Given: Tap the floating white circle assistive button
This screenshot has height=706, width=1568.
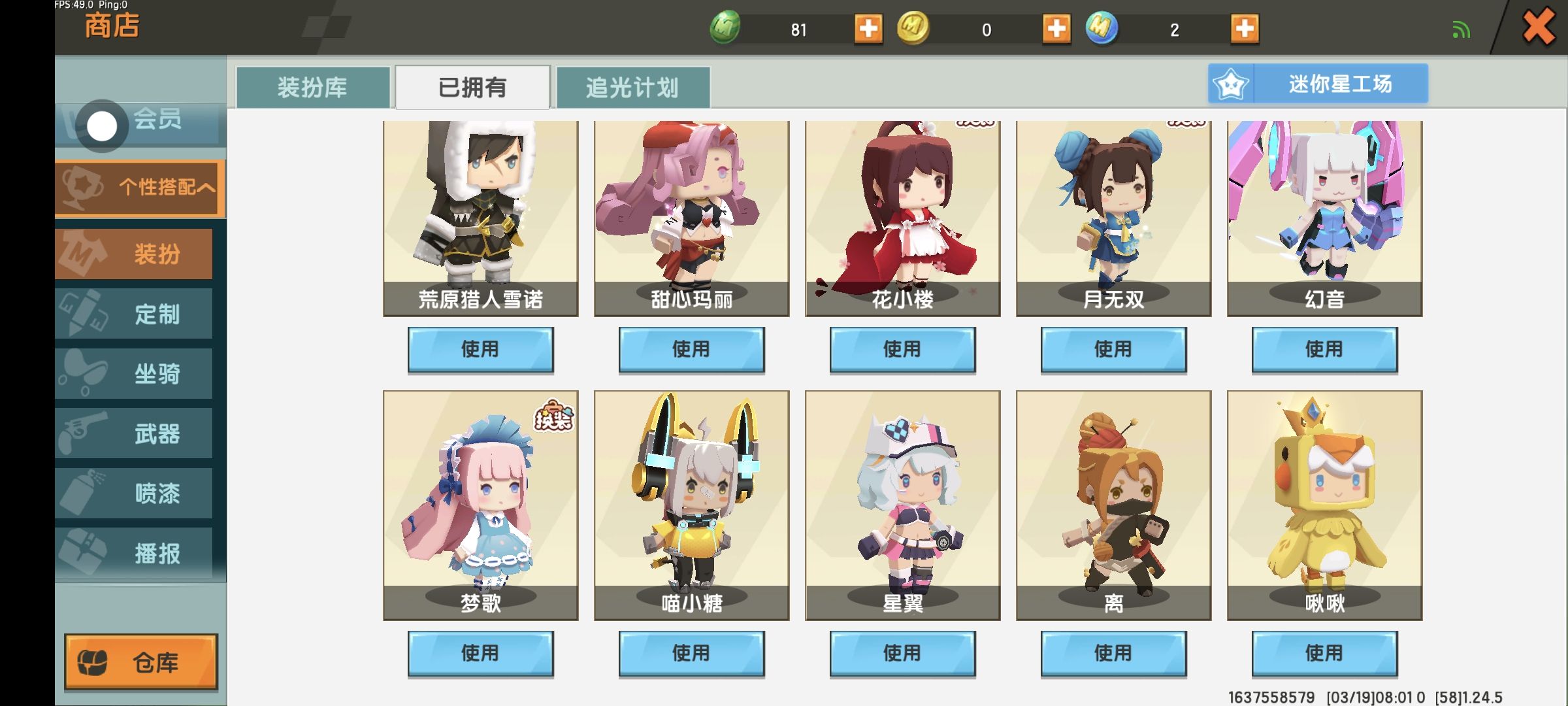Looking at the screenshot, I should click(x=102, y=126).
